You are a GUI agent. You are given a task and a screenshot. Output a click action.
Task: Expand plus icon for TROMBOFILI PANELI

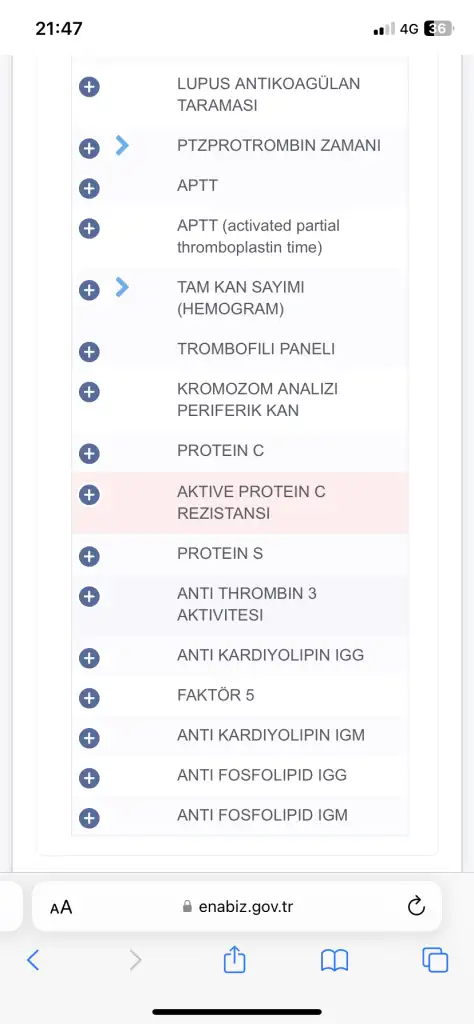click(89, 352)
